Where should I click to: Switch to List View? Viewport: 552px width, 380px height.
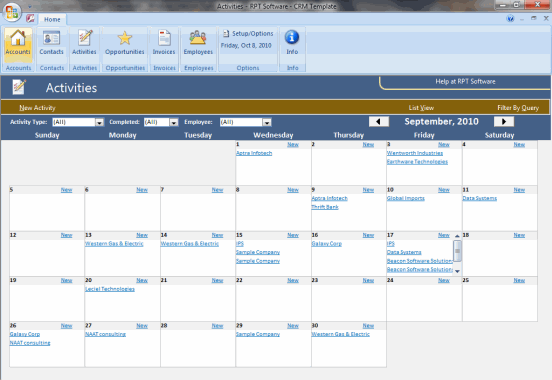click(421, 108)
